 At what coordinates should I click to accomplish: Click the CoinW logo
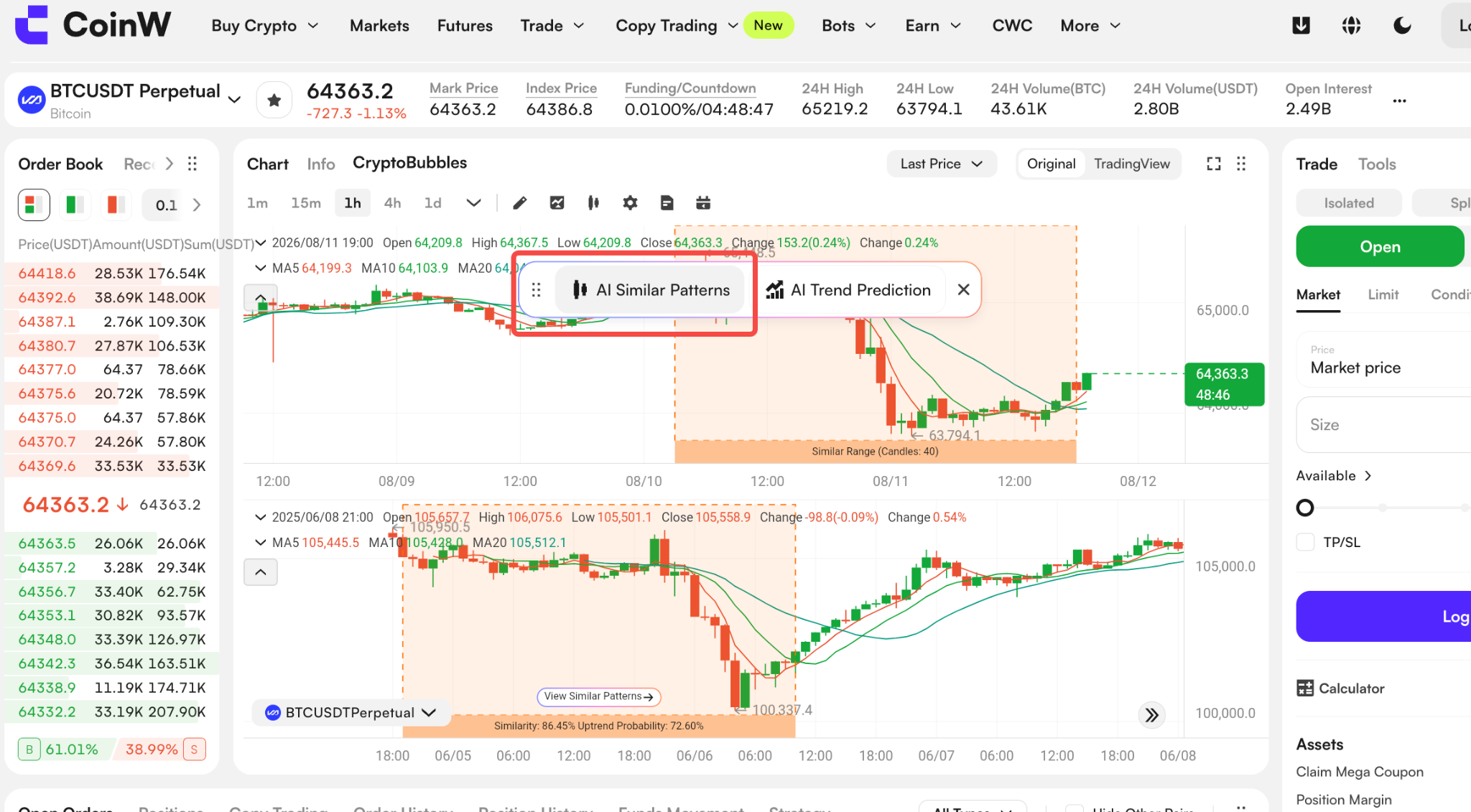[93, 25]
